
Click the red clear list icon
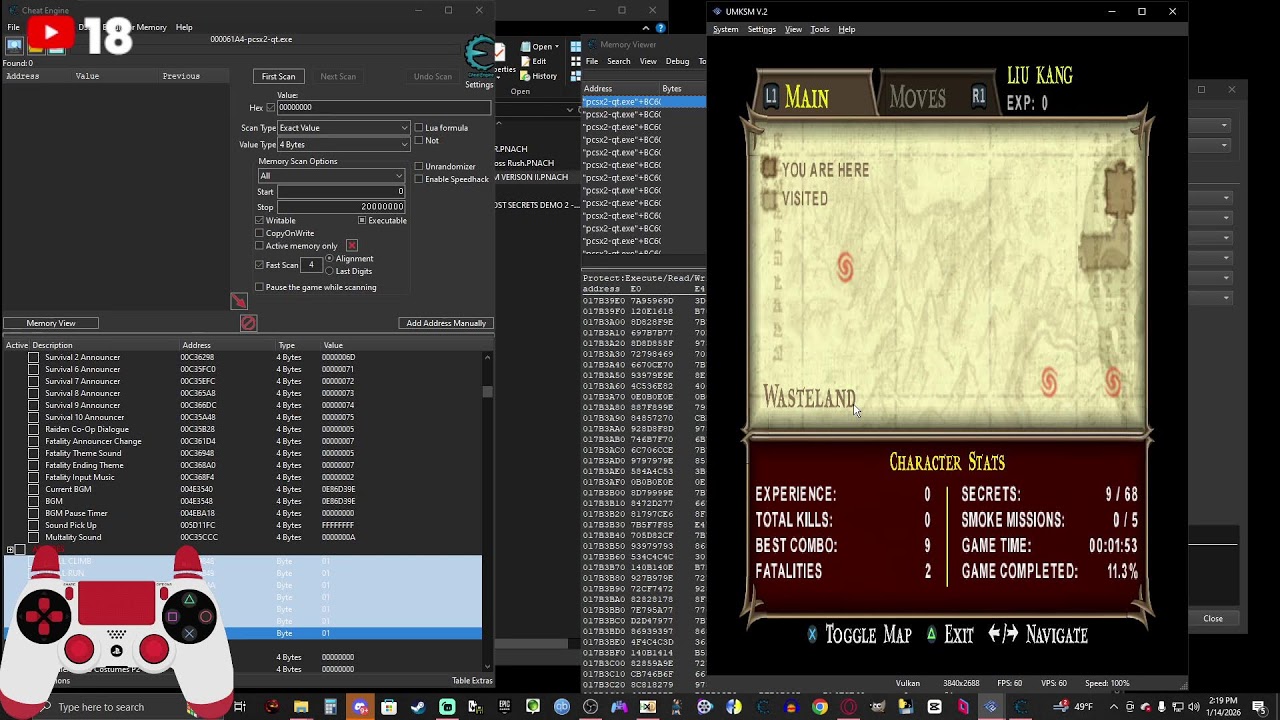(248, 322)
